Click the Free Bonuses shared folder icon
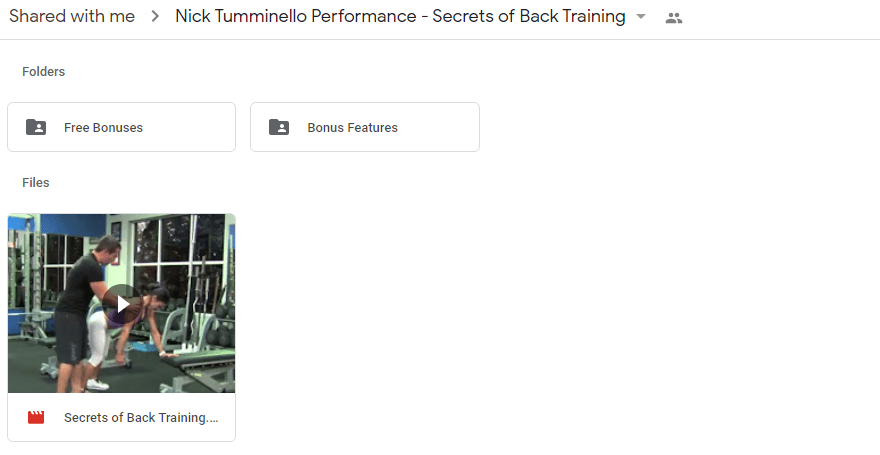Image resolution: width=880 pixels, height=455 pixels. point(36,127)
